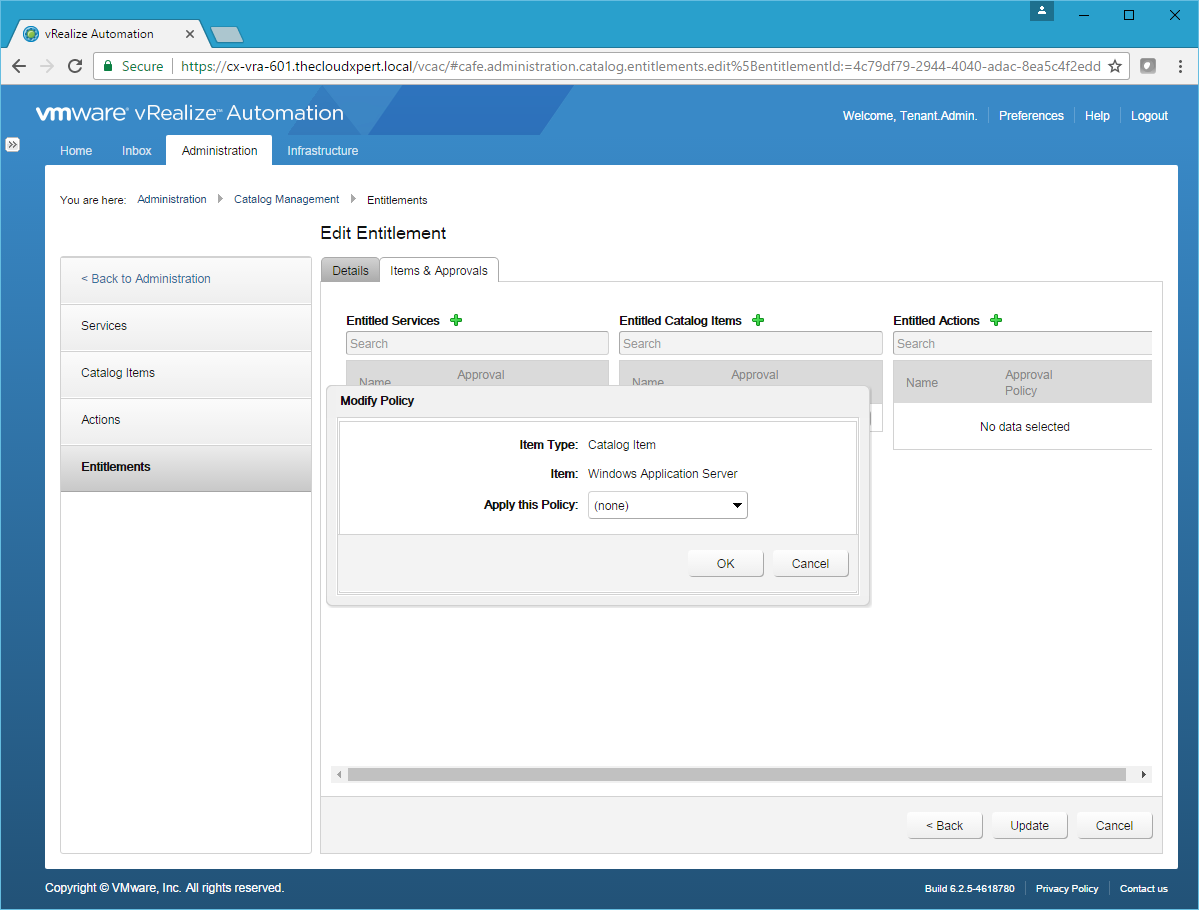Expand the collapsed left side panel
Screen dimensions: 1199x910
(13, 145)
